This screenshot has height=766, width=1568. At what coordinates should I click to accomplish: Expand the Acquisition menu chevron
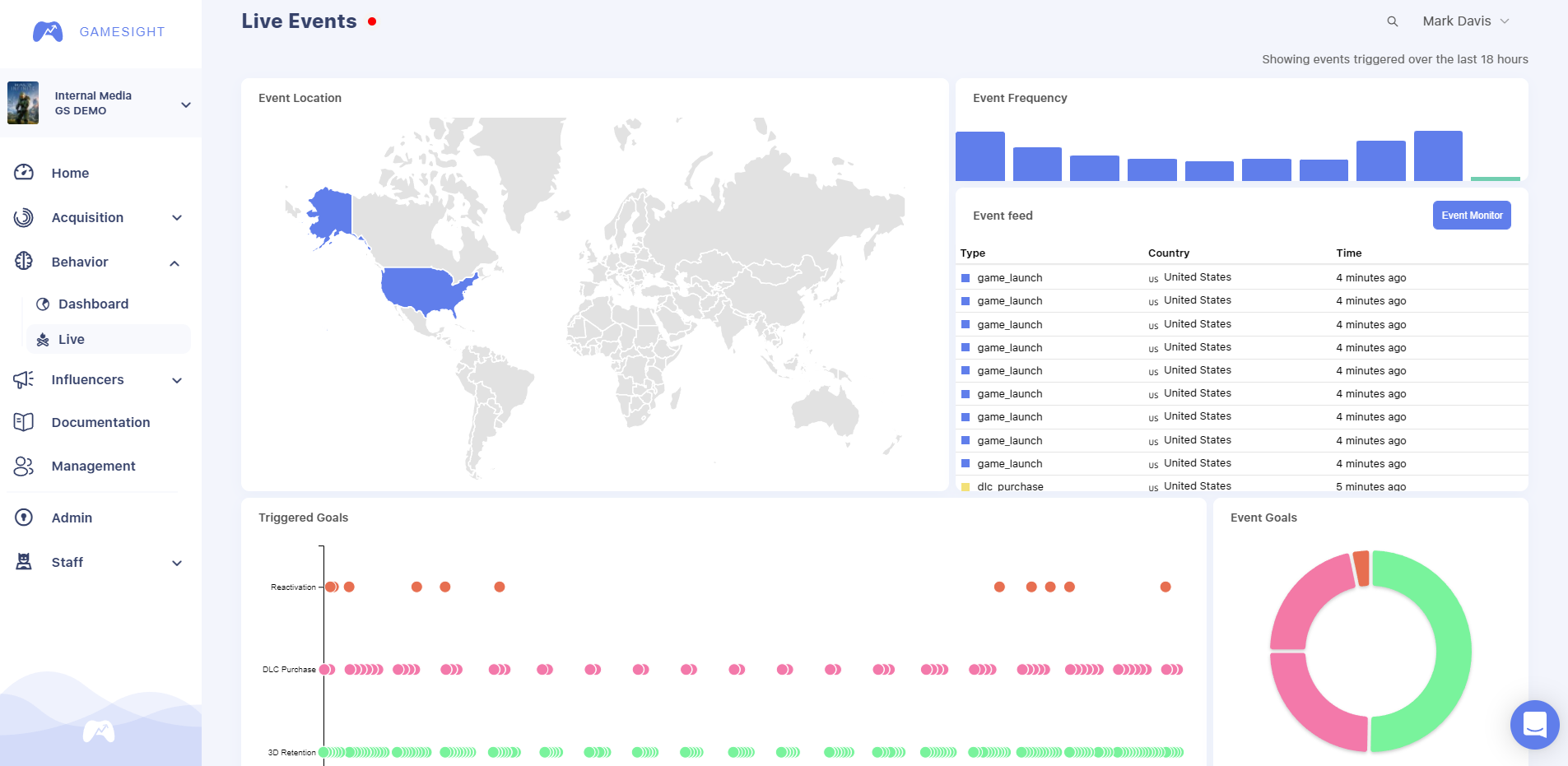(x=177, y=218)
